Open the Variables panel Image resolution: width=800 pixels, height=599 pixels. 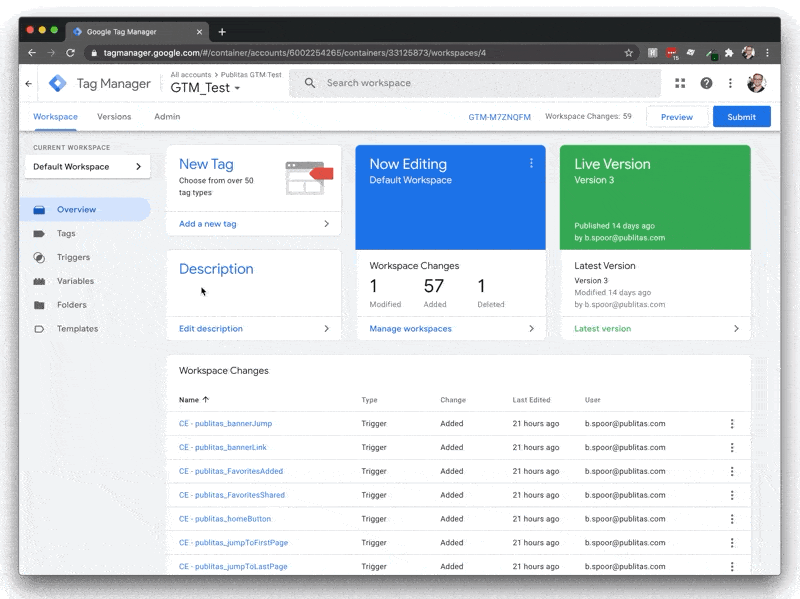click(x=78, y=281)
